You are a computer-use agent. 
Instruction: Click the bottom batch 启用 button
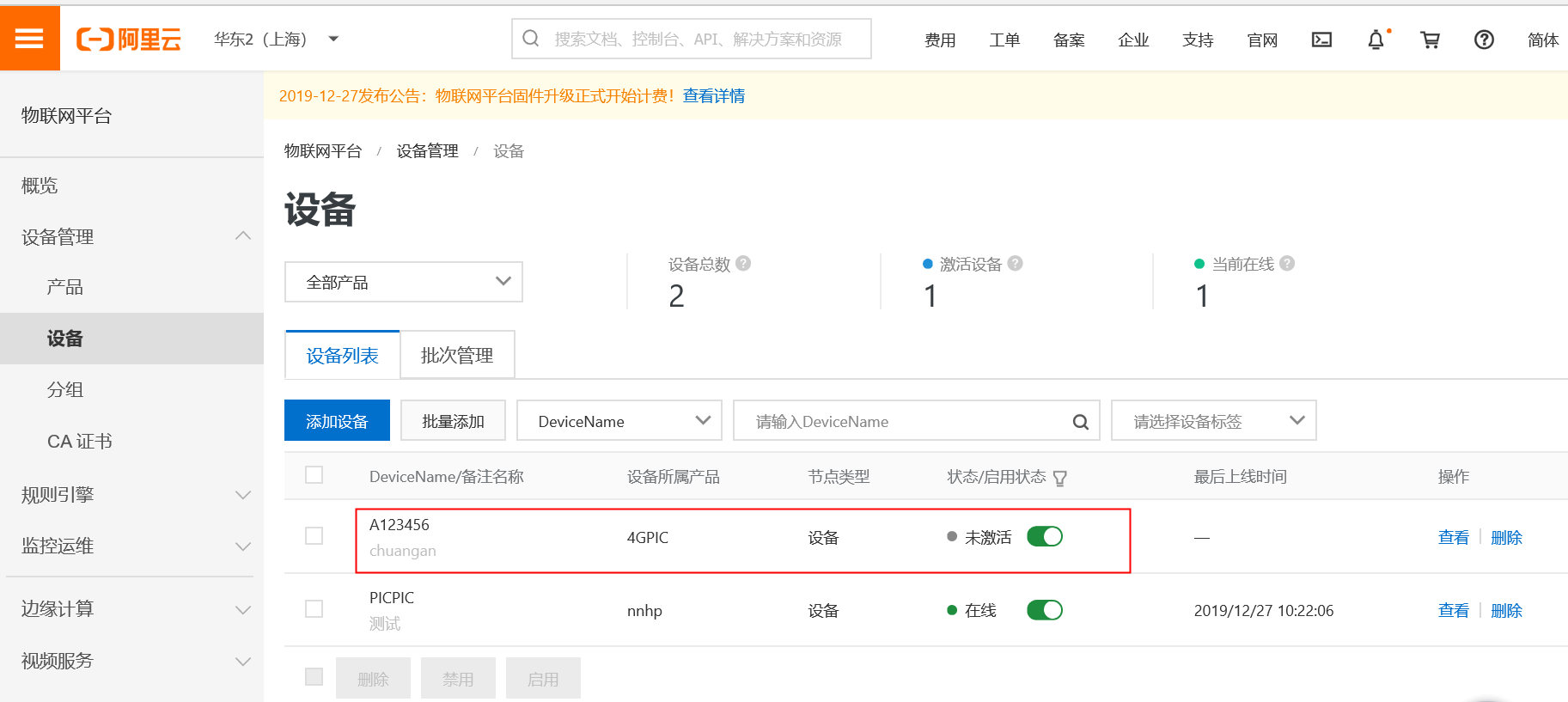(543, 678)
